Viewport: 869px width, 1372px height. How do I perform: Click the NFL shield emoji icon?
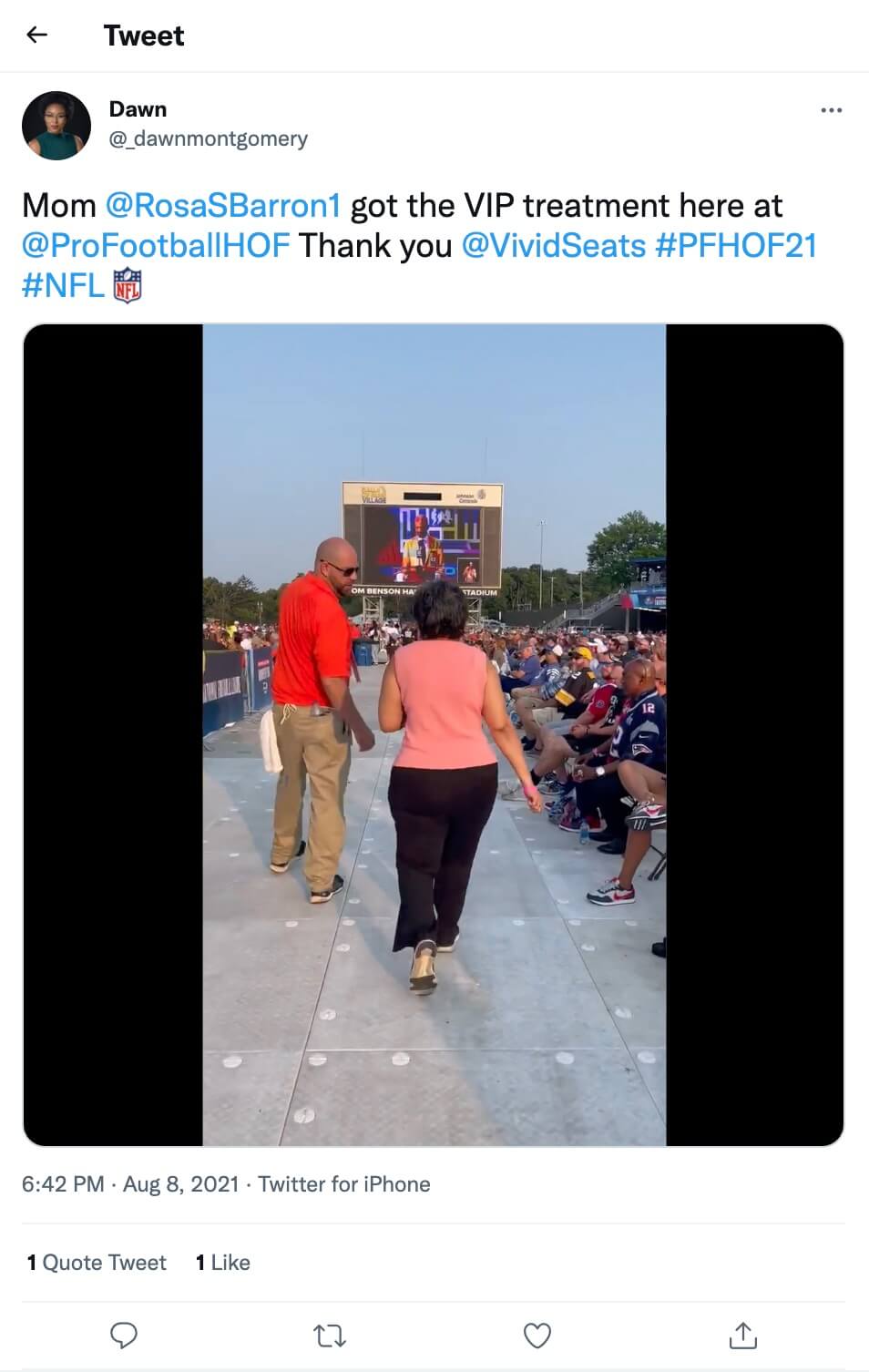click(x=127, y=285)
